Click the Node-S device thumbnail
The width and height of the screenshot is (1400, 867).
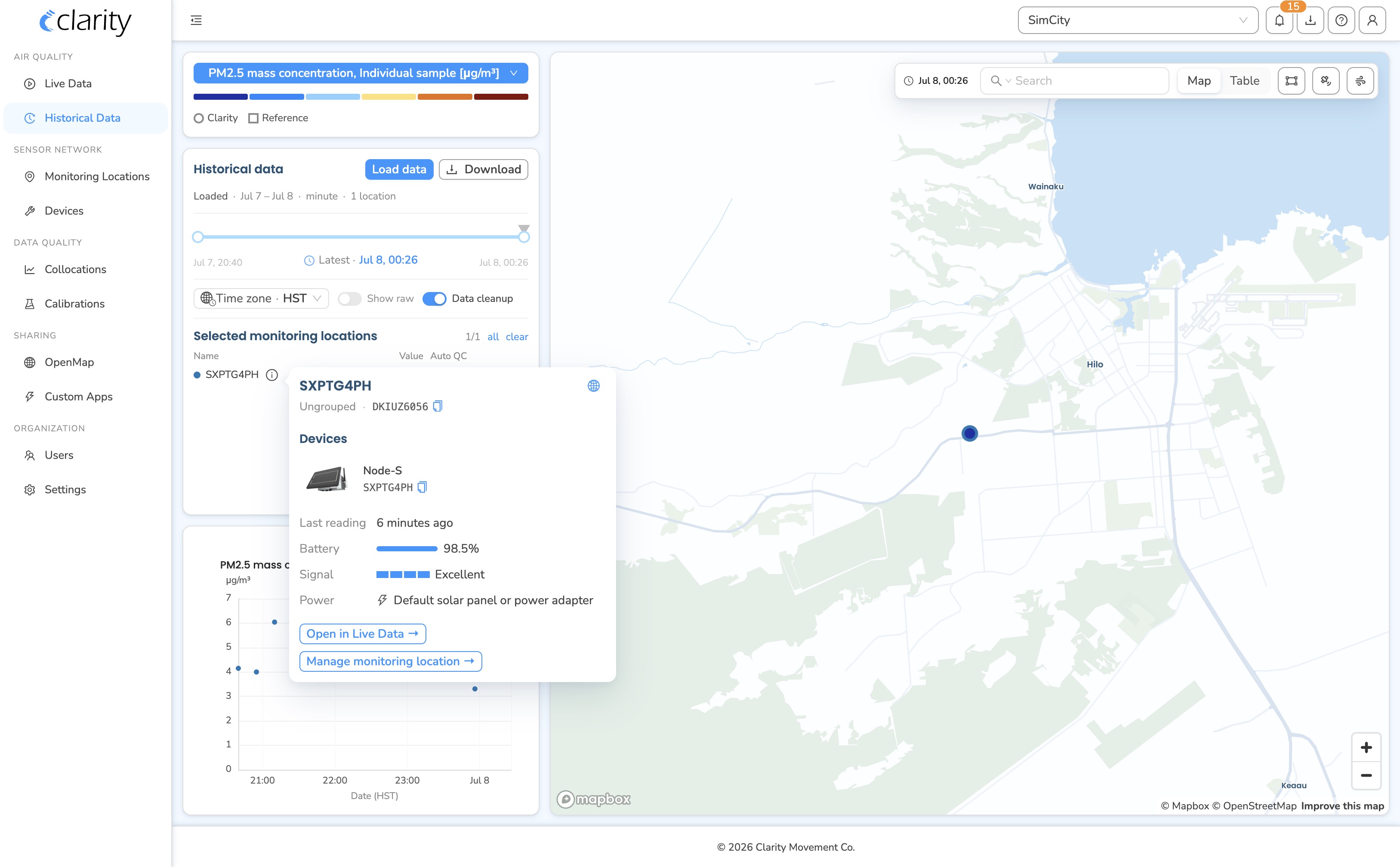pyautogui.click(x=327, y=479)
